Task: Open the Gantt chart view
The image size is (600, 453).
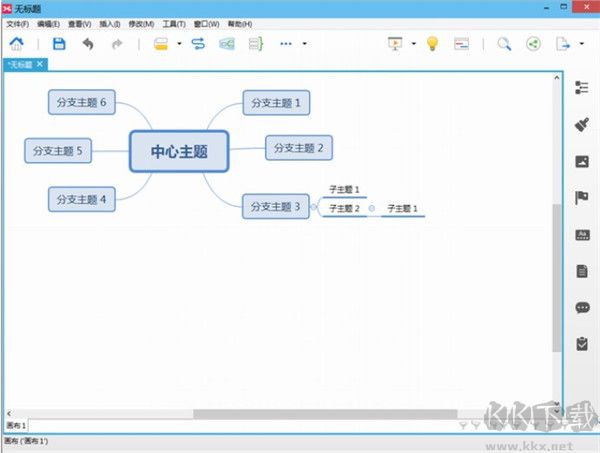Action: point(461,44)
